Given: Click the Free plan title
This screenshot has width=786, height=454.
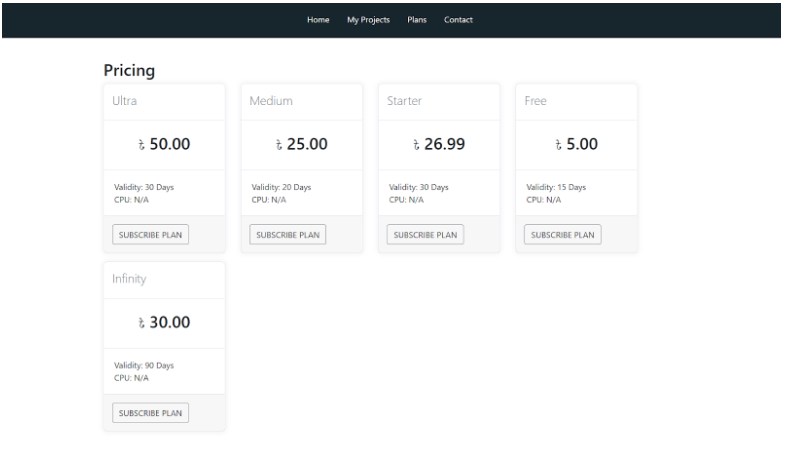Looking at the screenshot, I should coord(535,101).
